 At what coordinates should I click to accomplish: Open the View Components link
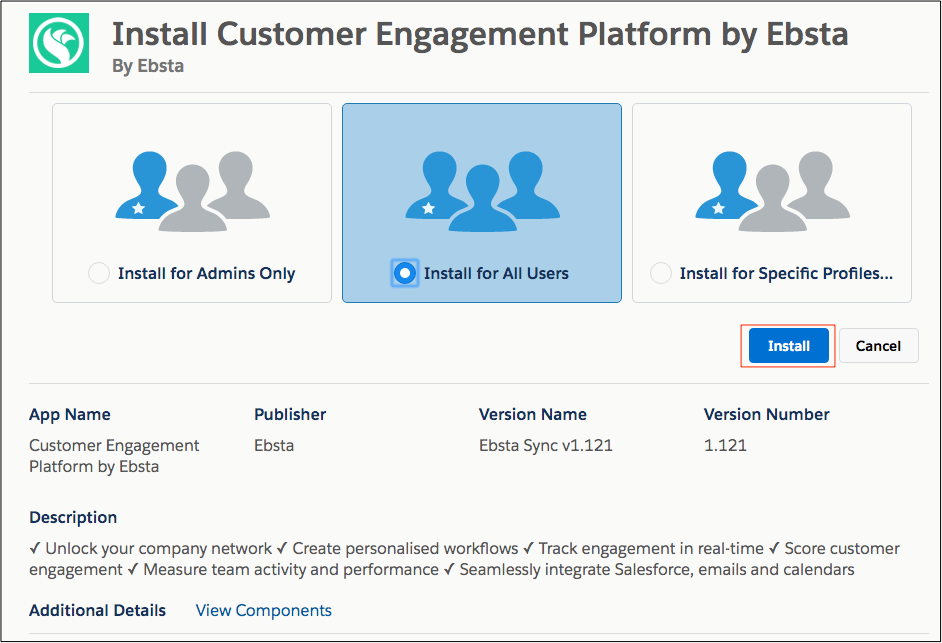pos(264,610)
